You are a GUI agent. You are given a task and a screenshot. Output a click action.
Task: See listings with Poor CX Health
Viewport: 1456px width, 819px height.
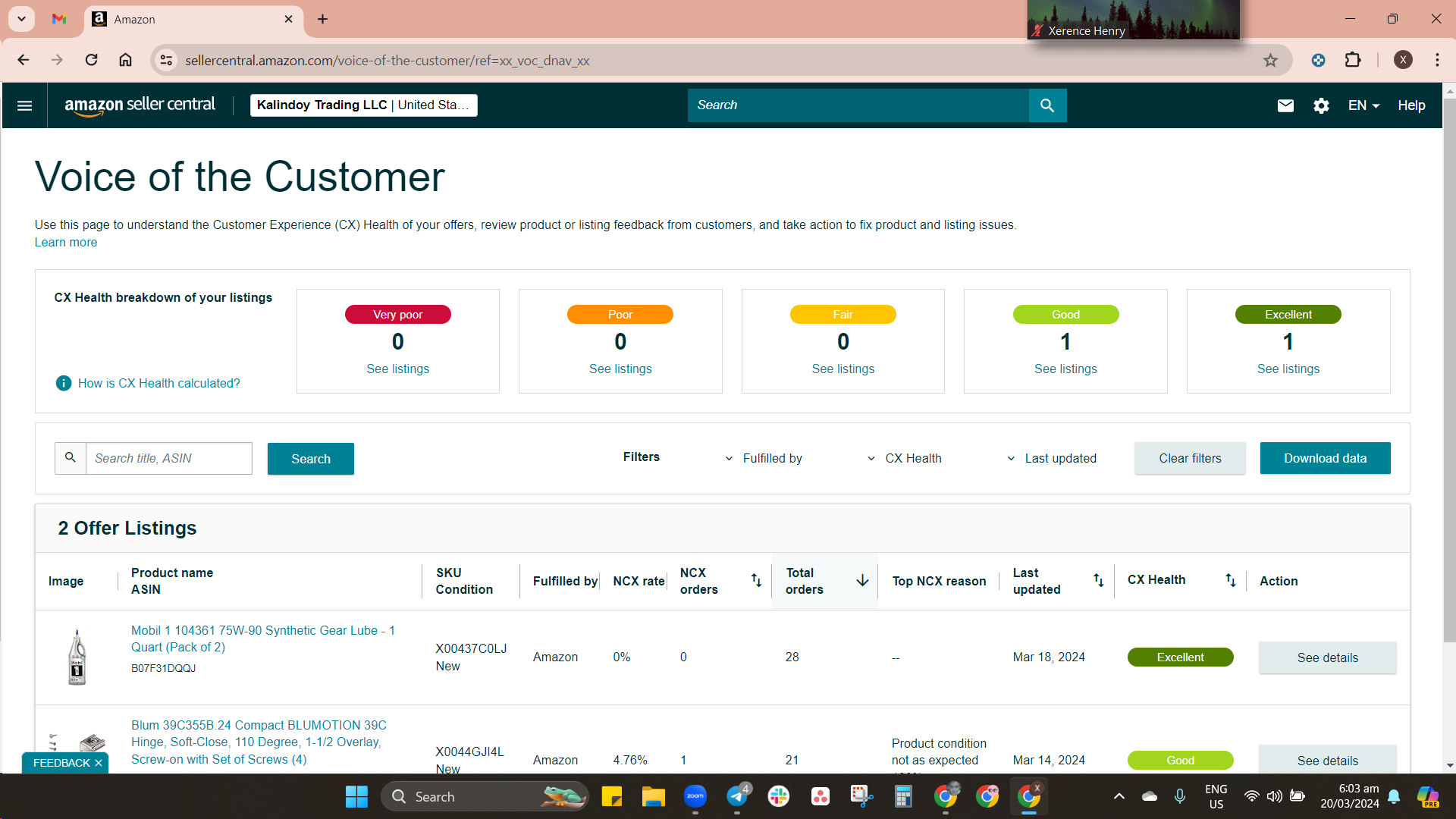click(x=620, y=369)
